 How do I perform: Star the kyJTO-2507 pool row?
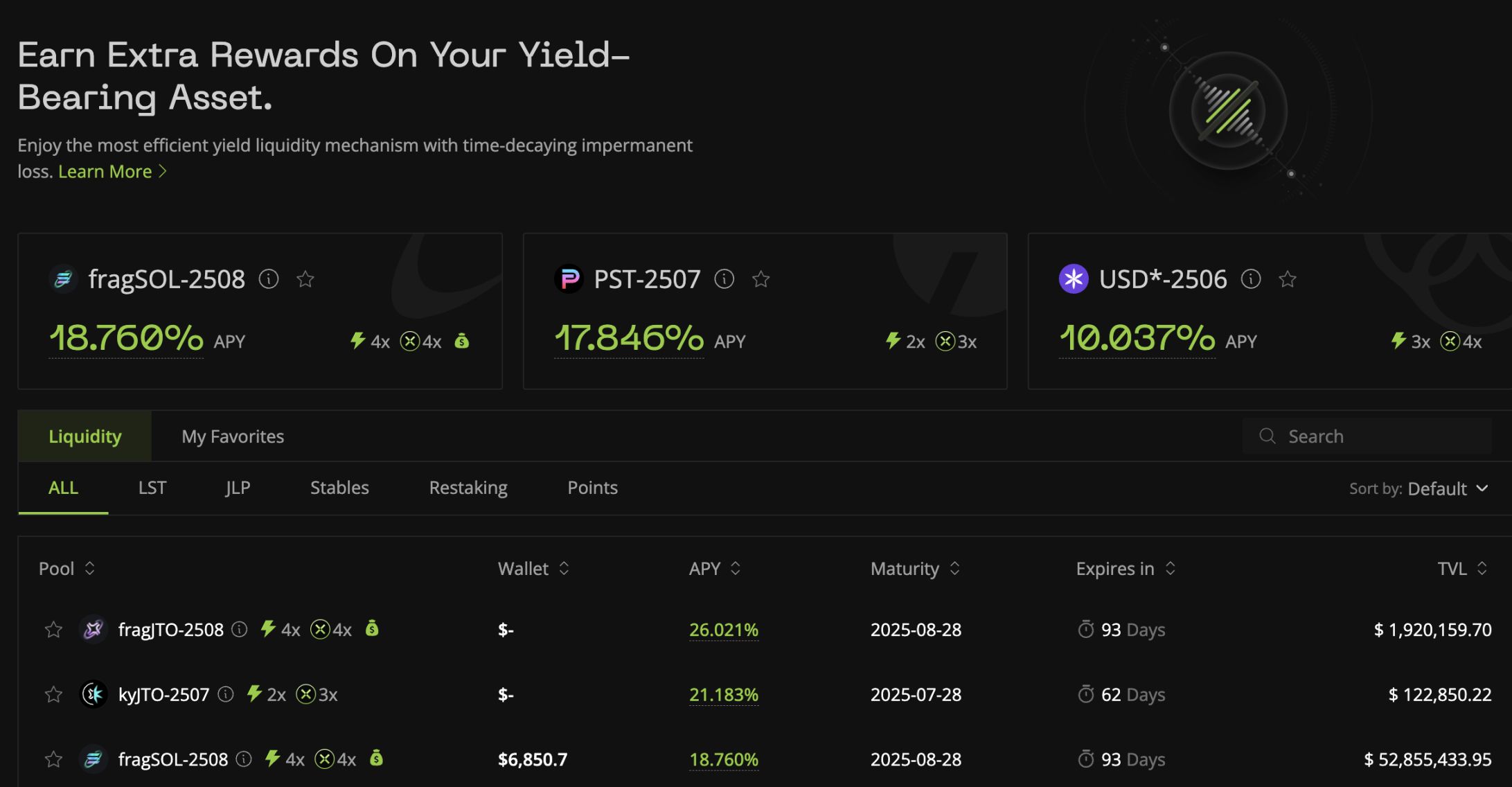click(x=53, y=694)
